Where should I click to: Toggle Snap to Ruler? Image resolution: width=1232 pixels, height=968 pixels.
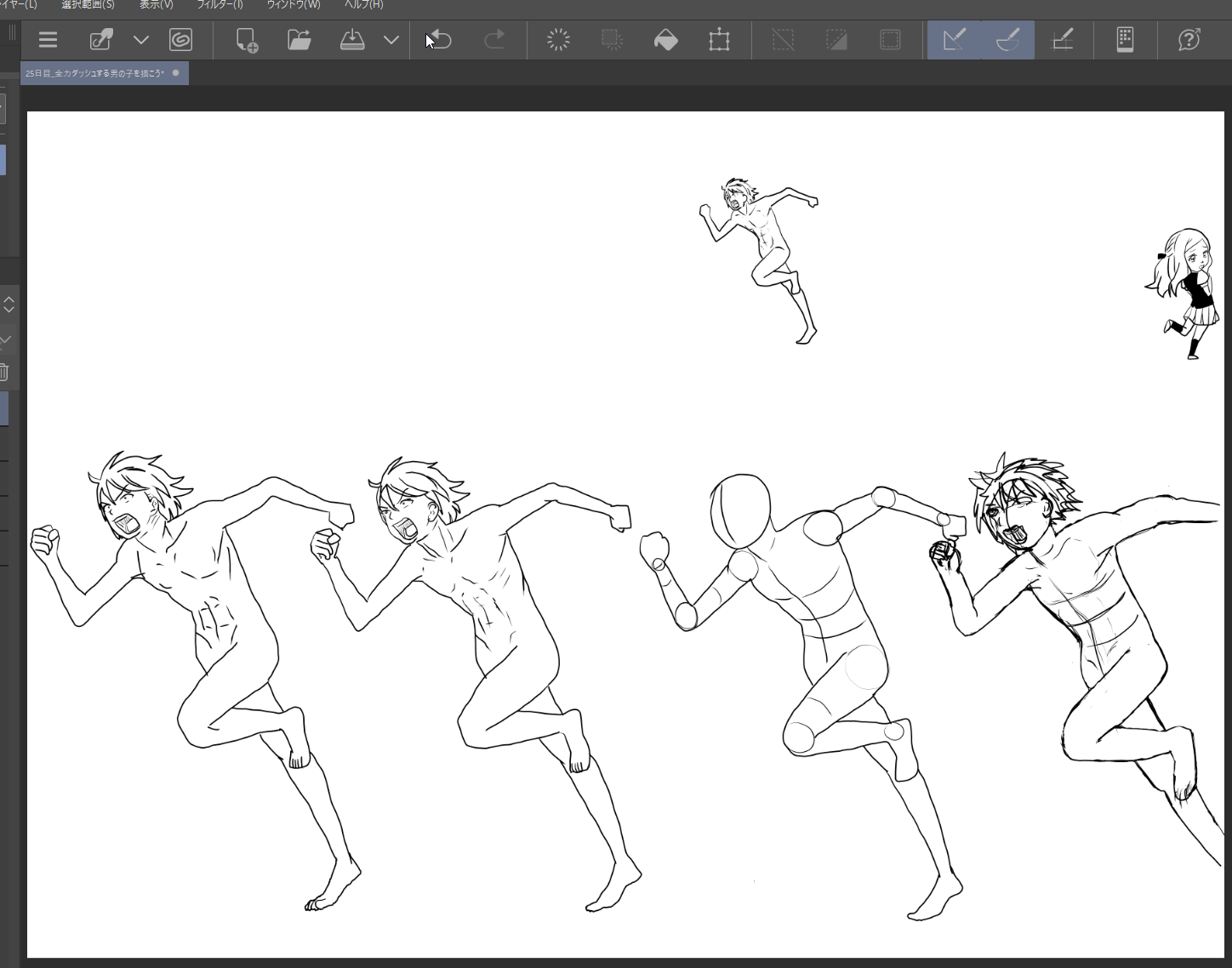[x=955, y=40]
